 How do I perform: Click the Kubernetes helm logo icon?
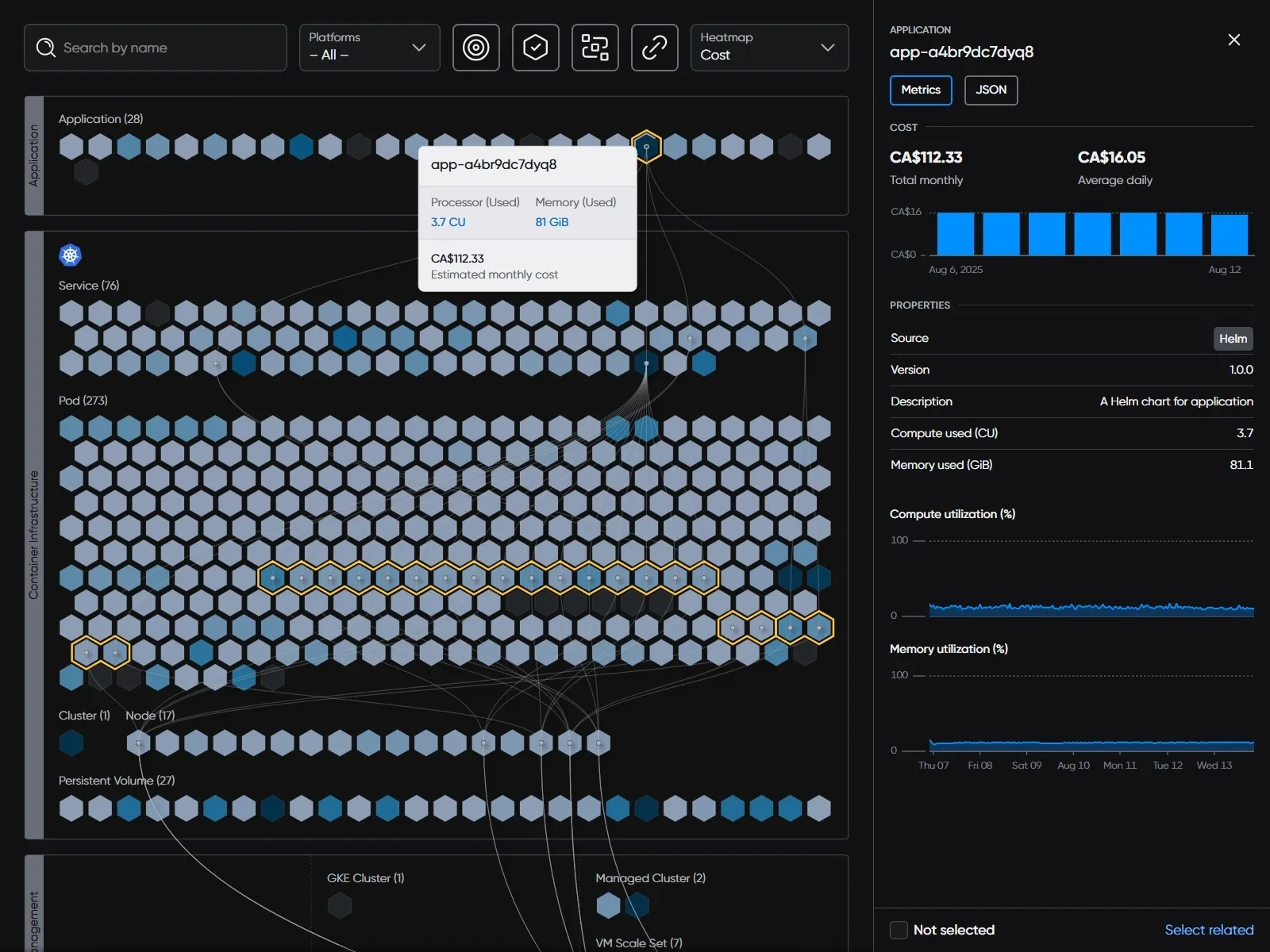click(x=71, y=255)
